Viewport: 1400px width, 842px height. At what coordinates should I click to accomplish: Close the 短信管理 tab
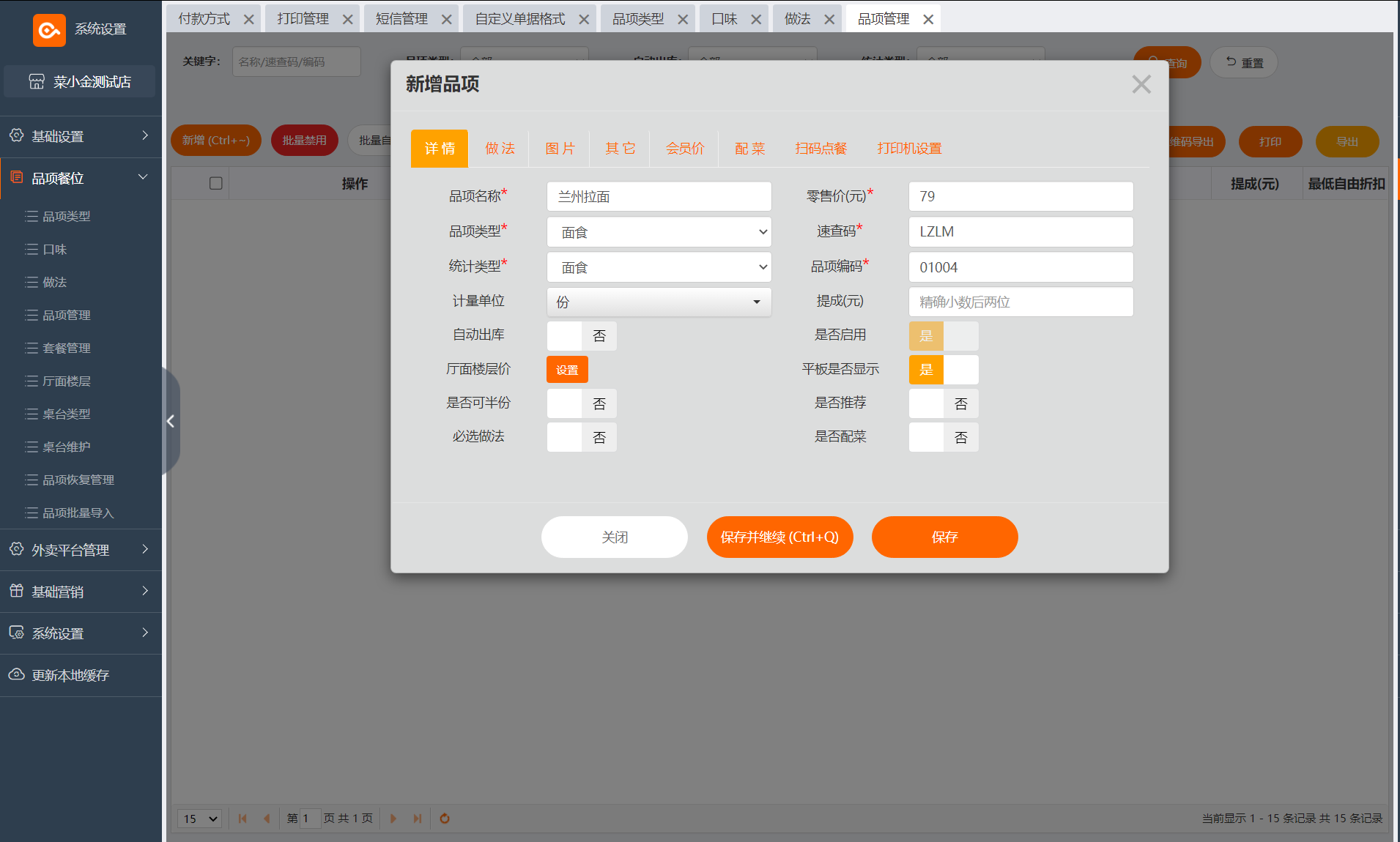point(447,20)
